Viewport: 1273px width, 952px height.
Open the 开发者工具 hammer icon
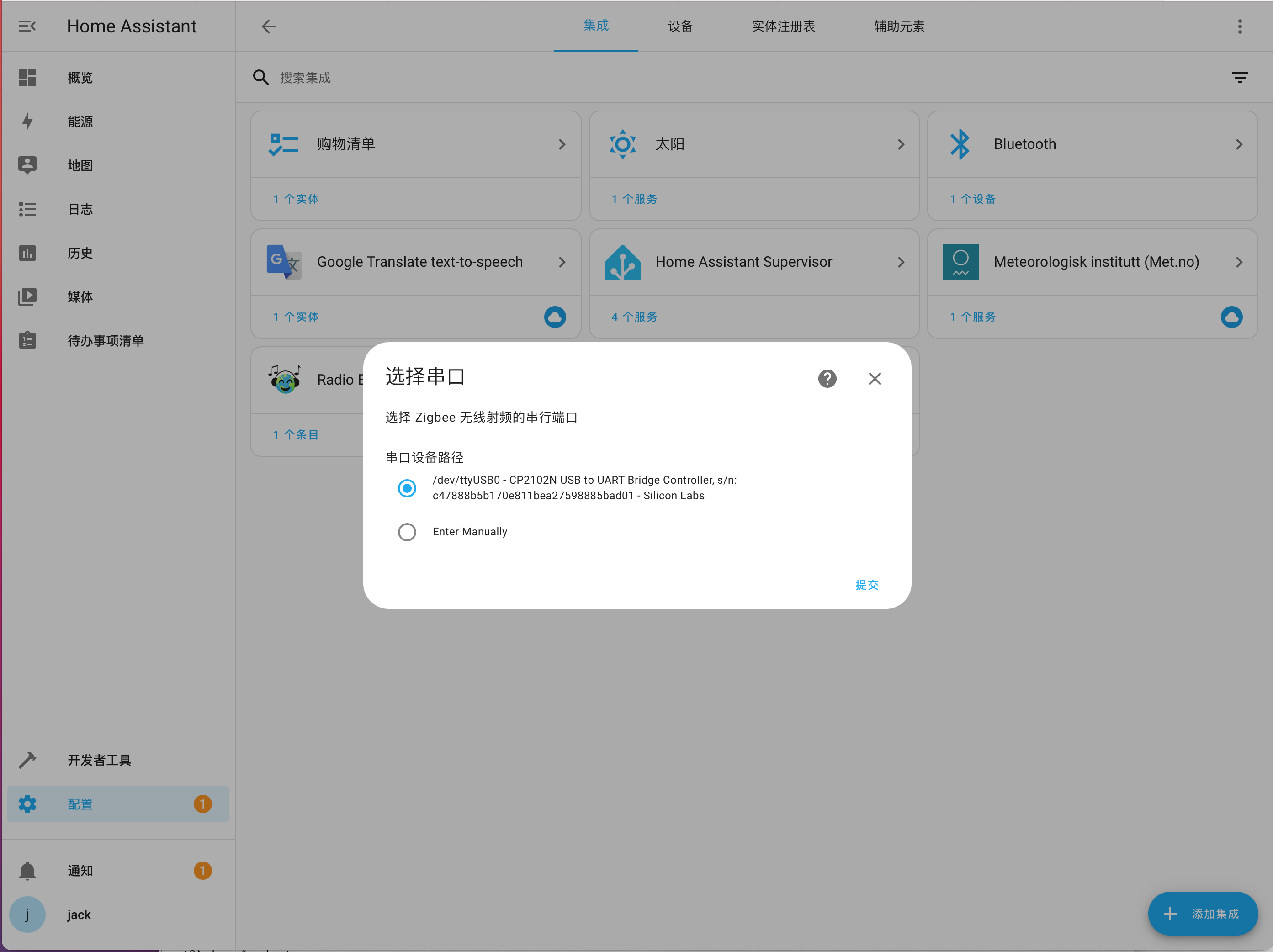click(x=27, y=760)
